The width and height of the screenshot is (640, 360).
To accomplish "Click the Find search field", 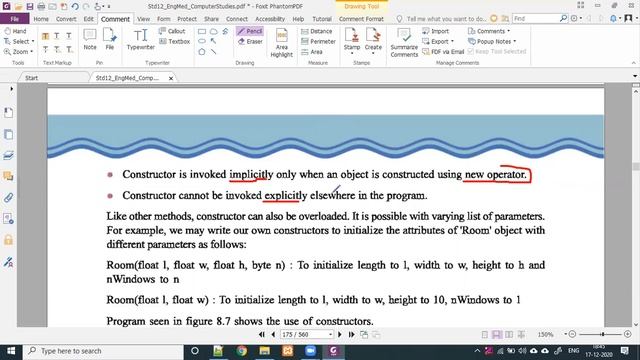I will tap(537, 18).
